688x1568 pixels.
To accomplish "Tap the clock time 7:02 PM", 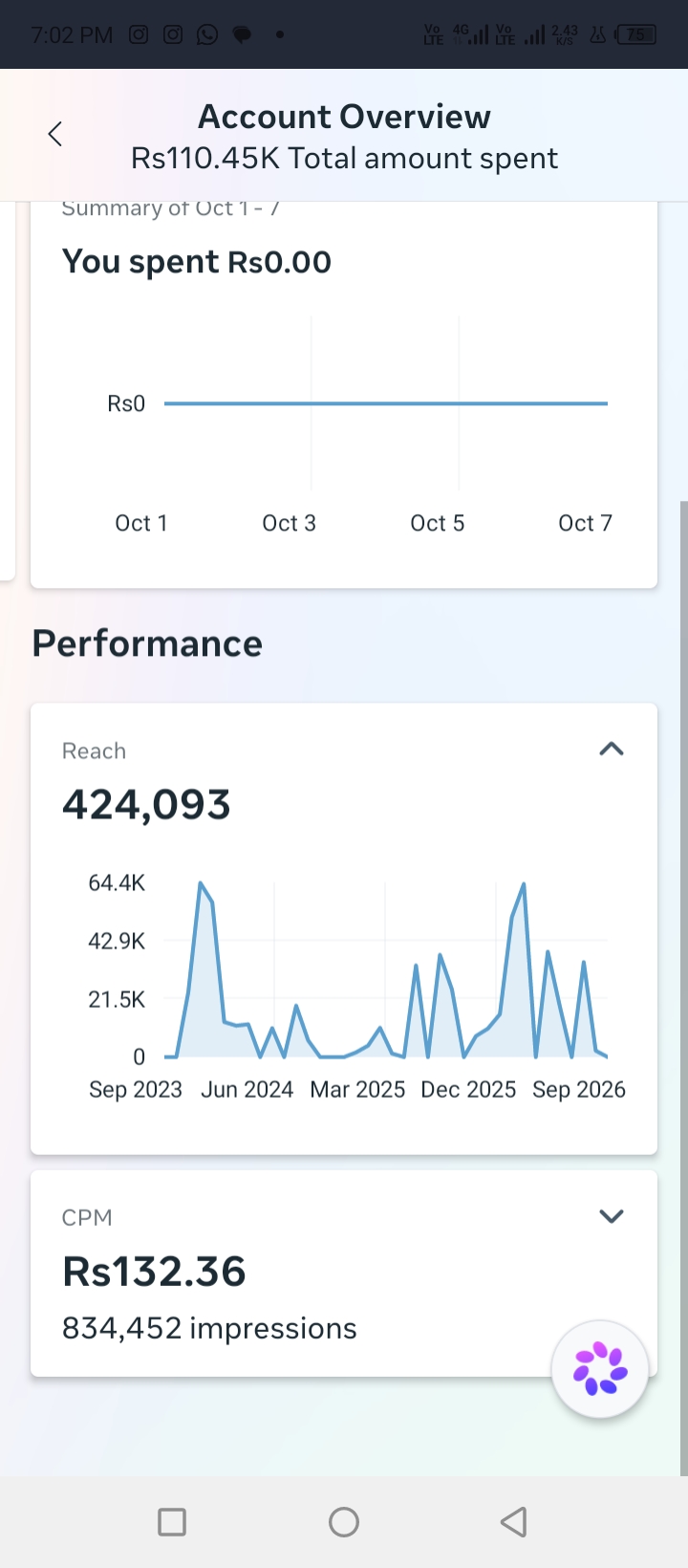I will [72, 35].
